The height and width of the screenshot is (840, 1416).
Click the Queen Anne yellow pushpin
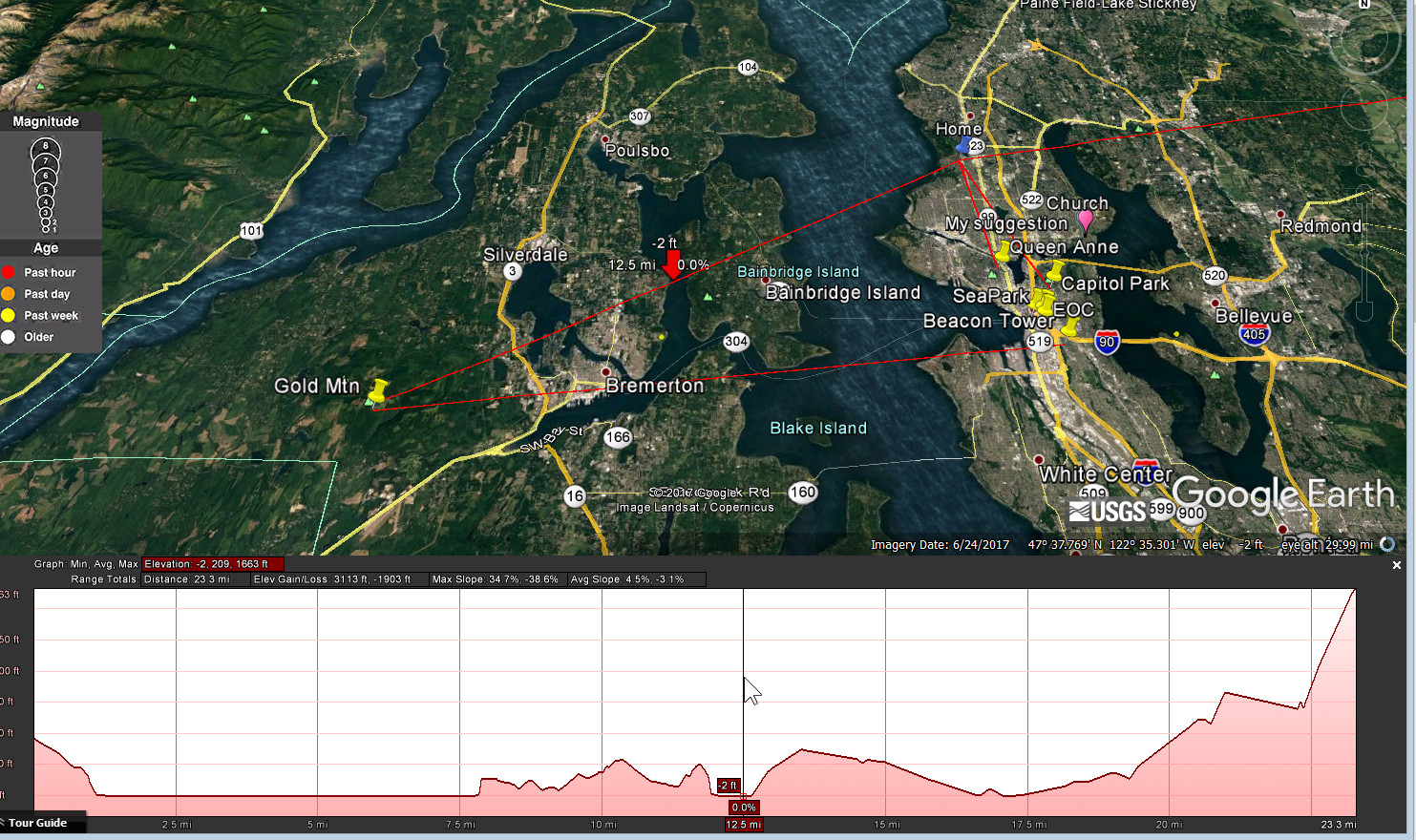coord(1004,251)
